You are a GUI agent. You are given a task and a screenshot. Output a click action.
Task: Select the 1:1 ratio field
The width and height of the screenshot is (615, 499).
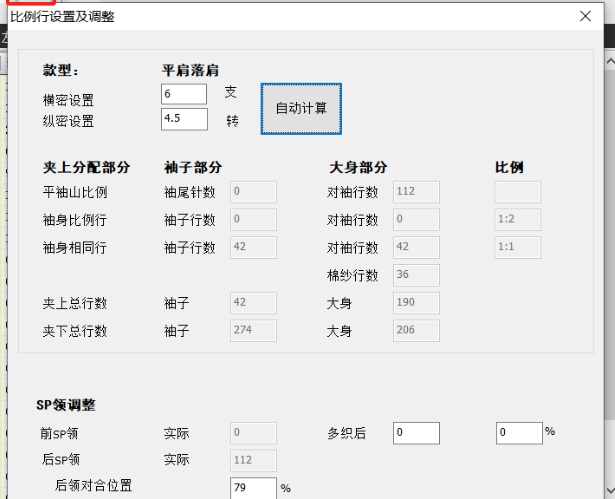pyautogui.click(x=517, y=247)
